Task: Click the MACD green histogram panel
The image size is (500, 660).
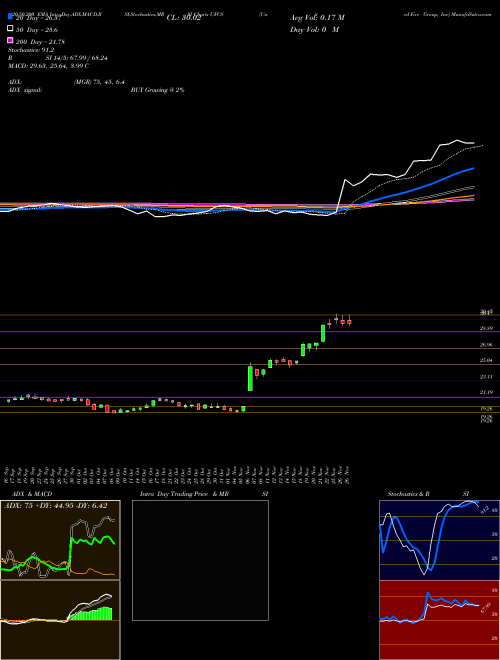Action: (60, 620)
